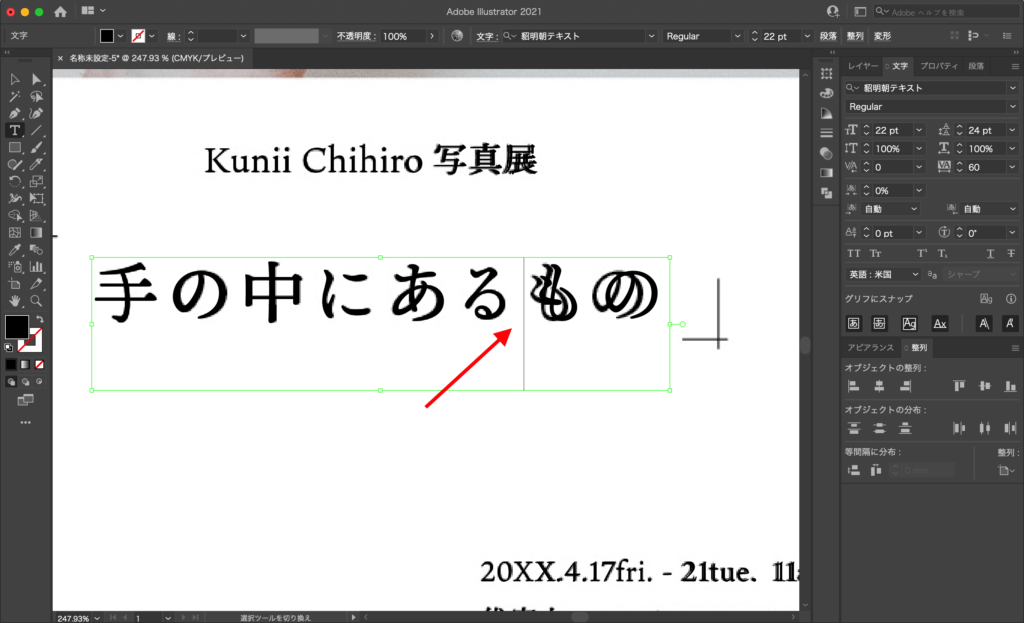Viewport: 1024px width, 623px height.
Task: Open leading 24 pt dropdown
Action: click(x=1012, y=130)
